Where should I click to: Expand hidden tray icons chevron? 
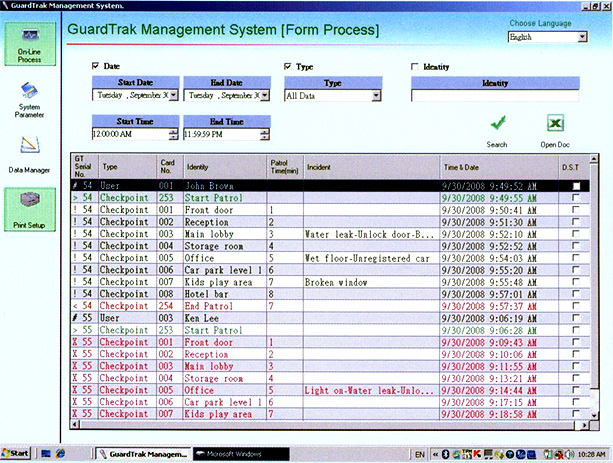(x=435, y=454)
